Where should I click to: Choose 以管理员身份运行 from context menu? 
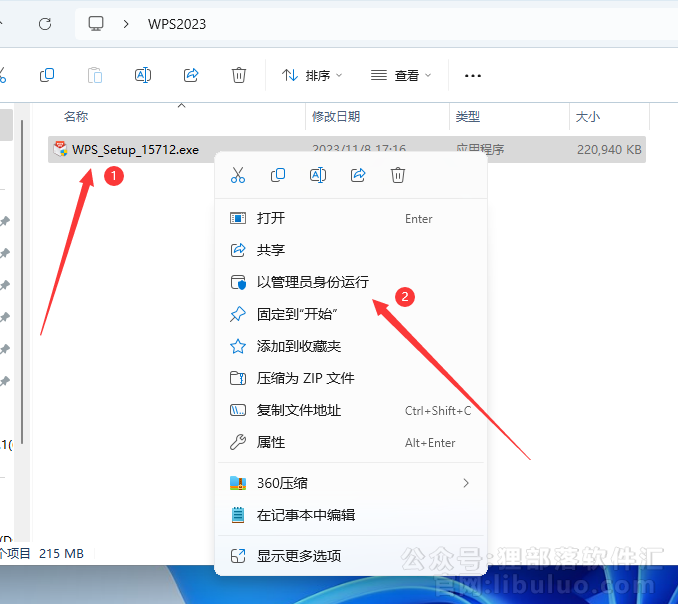[351, 282]
